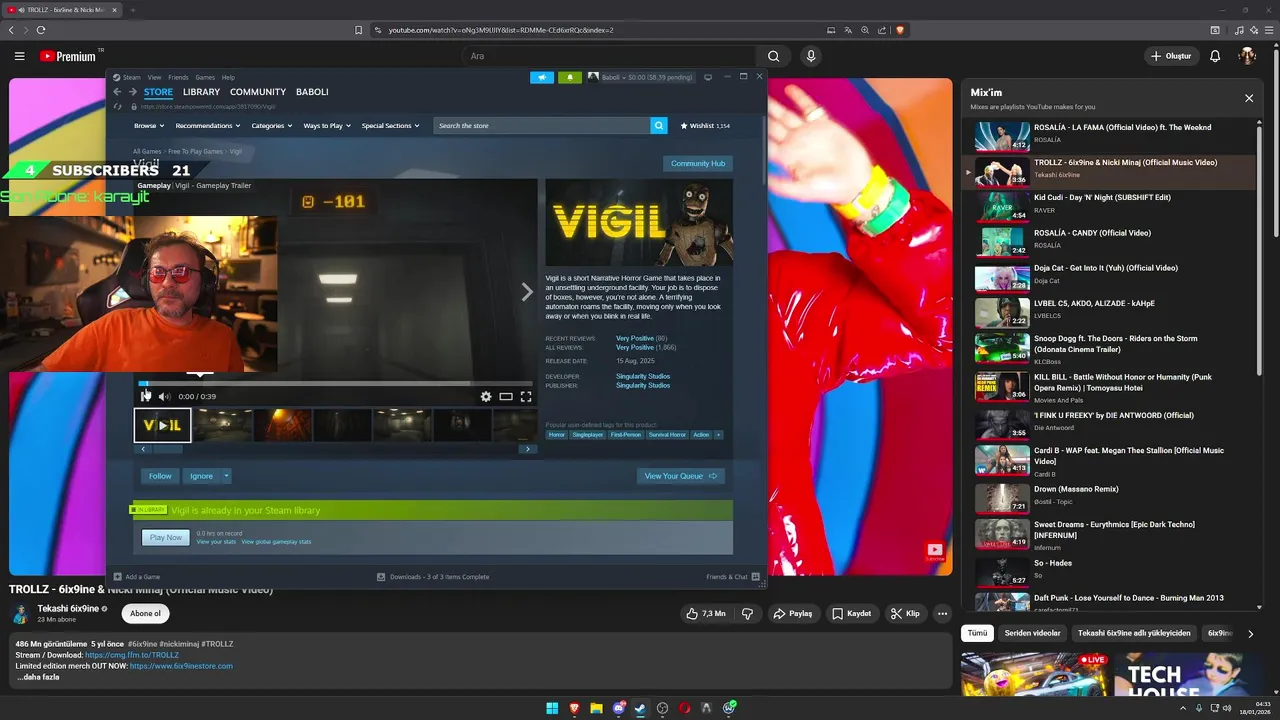Click Play Now for Vigil
1280x720 pixels.
(x=166, y=538)
